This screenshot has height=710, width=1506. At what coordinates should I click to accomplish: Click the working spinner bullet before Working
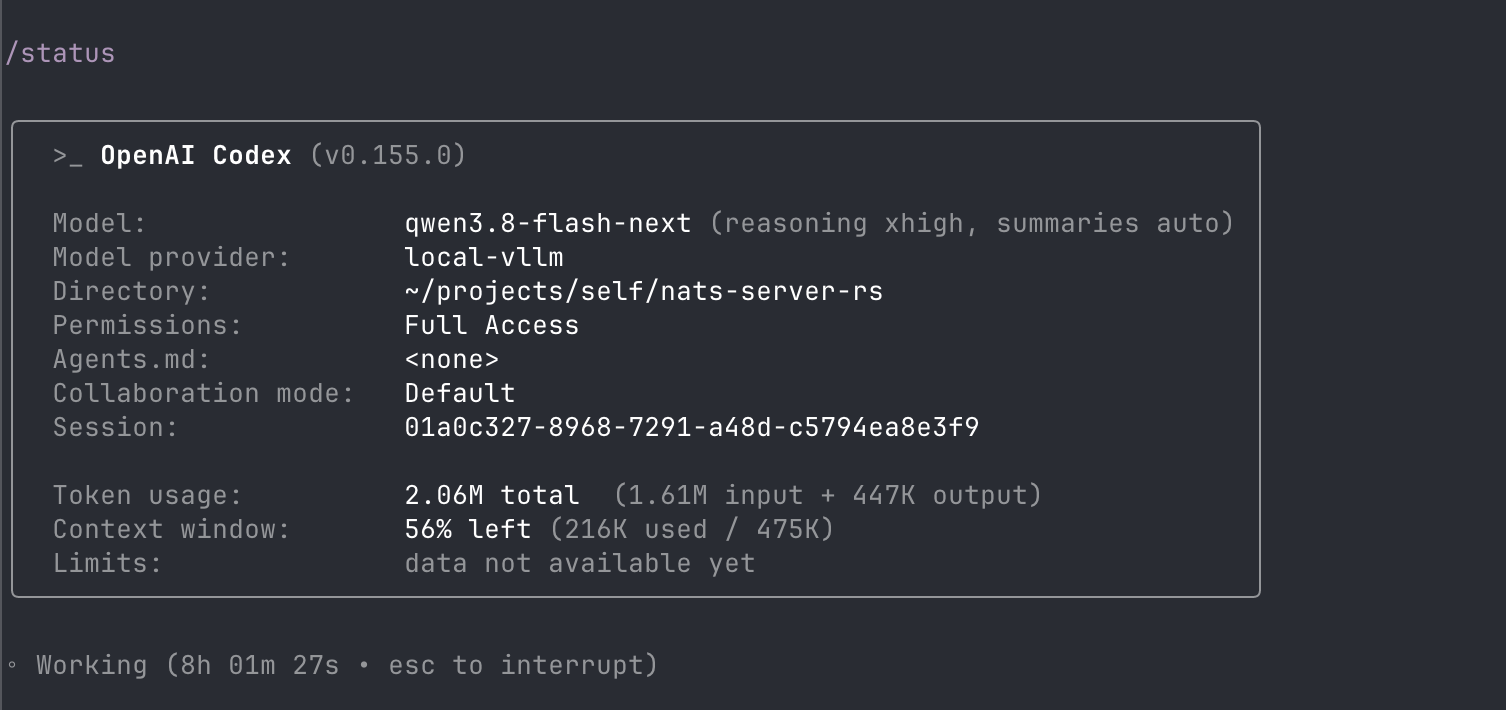[12, 665]
